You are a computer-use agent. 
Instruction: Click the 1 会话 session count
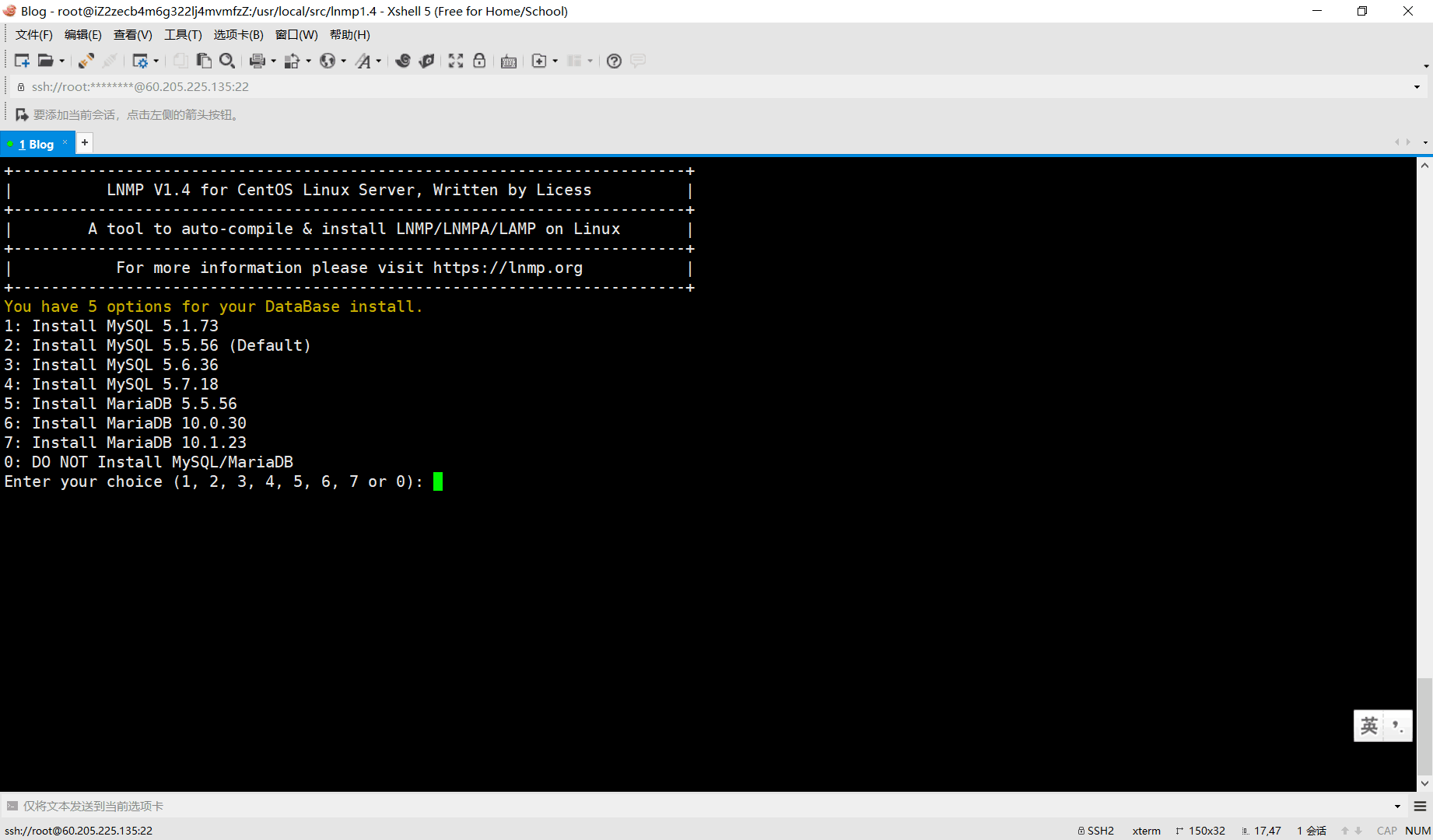coord(1312,831)
